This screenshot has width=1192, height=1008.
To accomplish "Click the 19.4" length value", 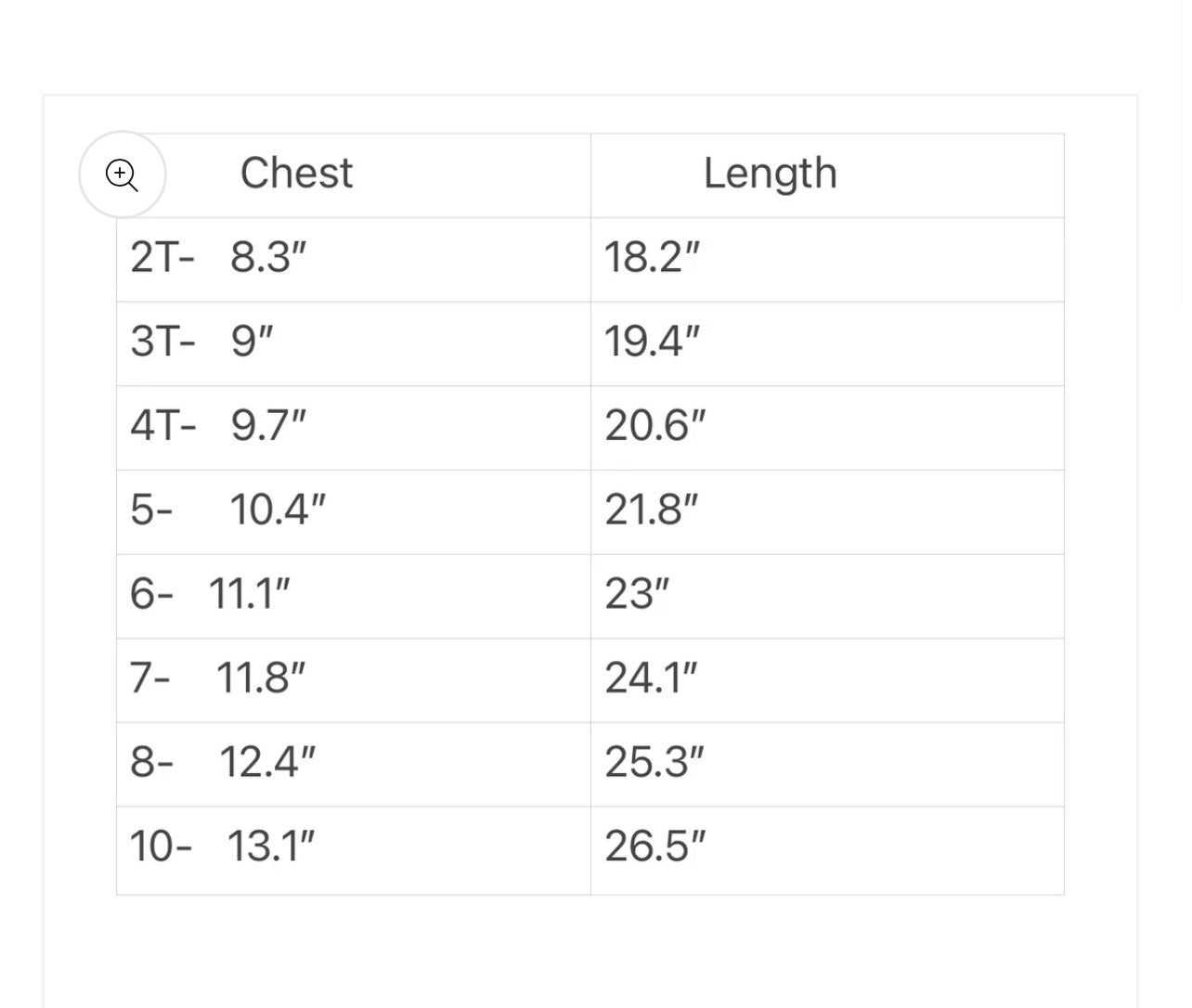I will coord(652,342).
